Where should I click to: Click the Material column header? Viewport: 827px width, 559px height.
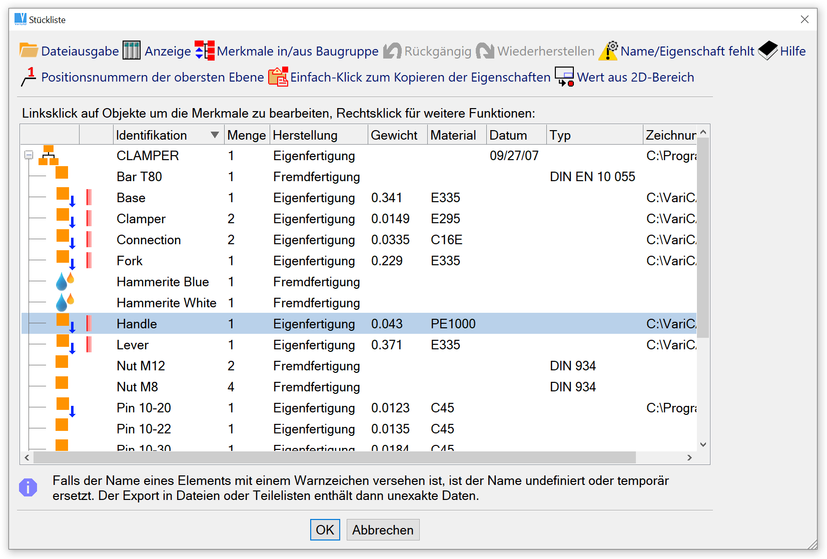(x=453, y=136)
